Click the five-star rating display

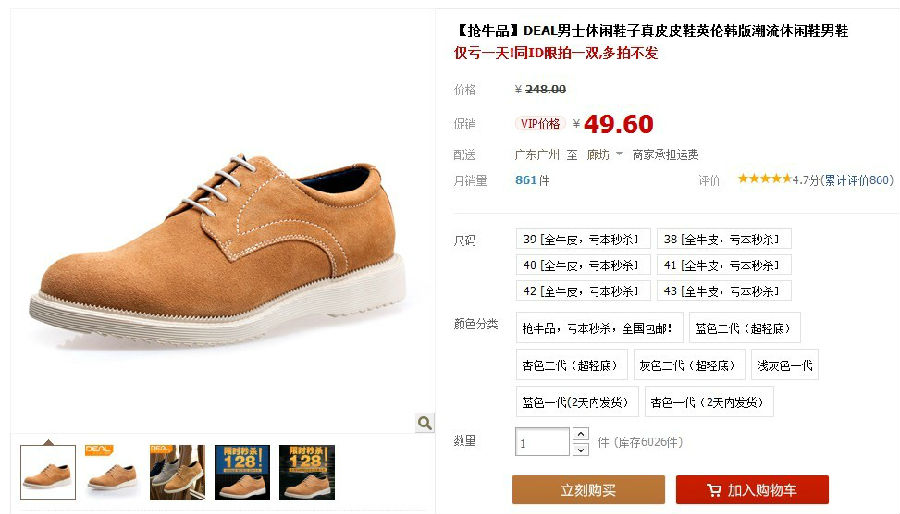765,179
